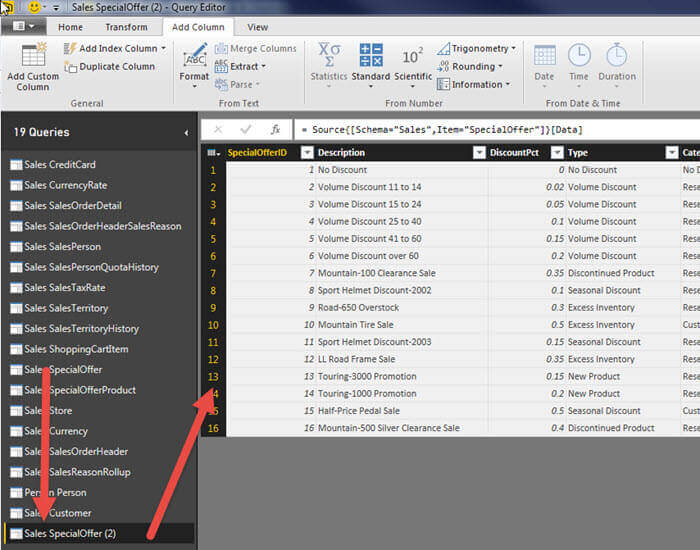Open the Description column filter dropdown

click(477, 153)
